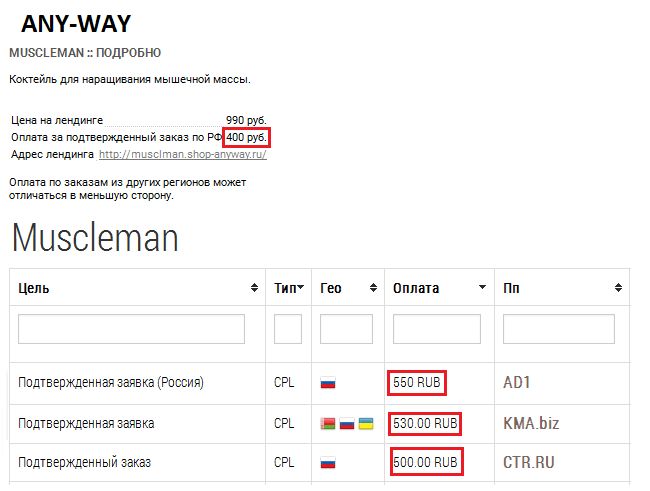Click the Ukraine flag in KMA.biz row
Viewport: 650px width, 491px height.
tap(366, 423)
